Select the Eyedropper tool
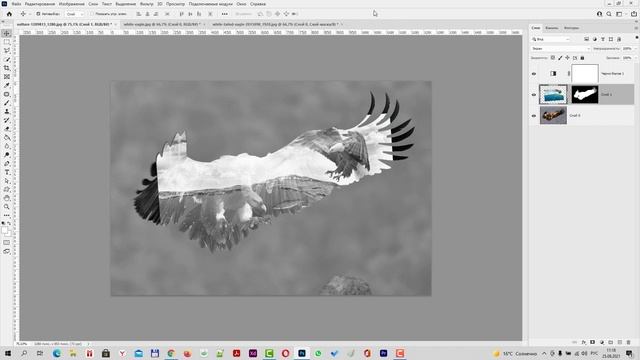This screenshot has width=640, height=360. coord(7,85)
